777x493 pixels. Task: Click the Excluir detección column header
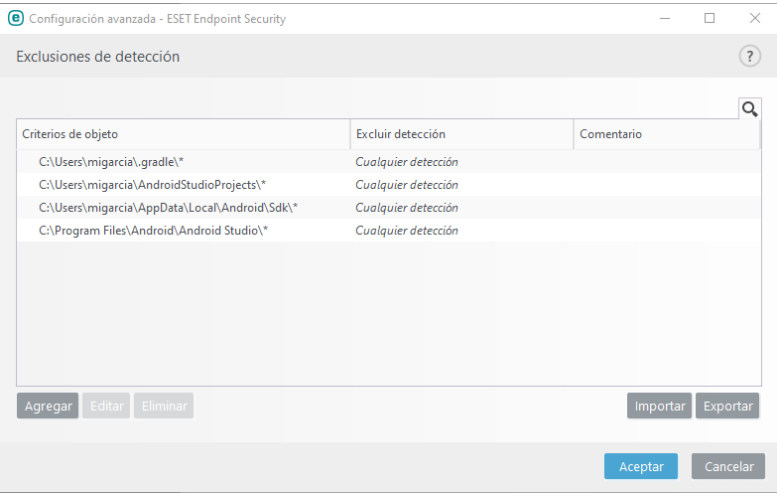461,134
